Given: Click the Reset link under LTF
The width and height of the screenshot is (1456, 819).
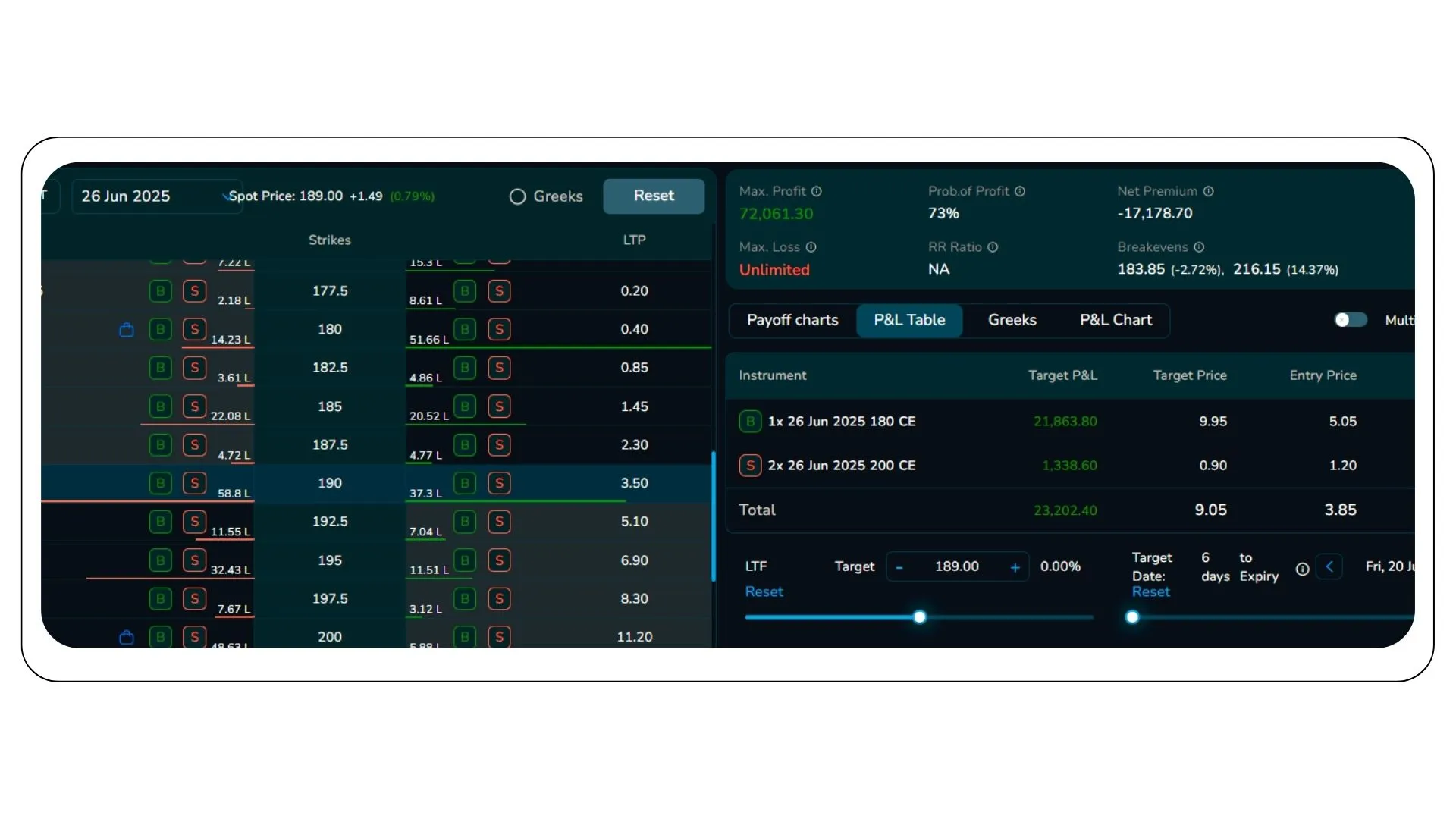Looking at the screenshot, I should pos(764,591).
